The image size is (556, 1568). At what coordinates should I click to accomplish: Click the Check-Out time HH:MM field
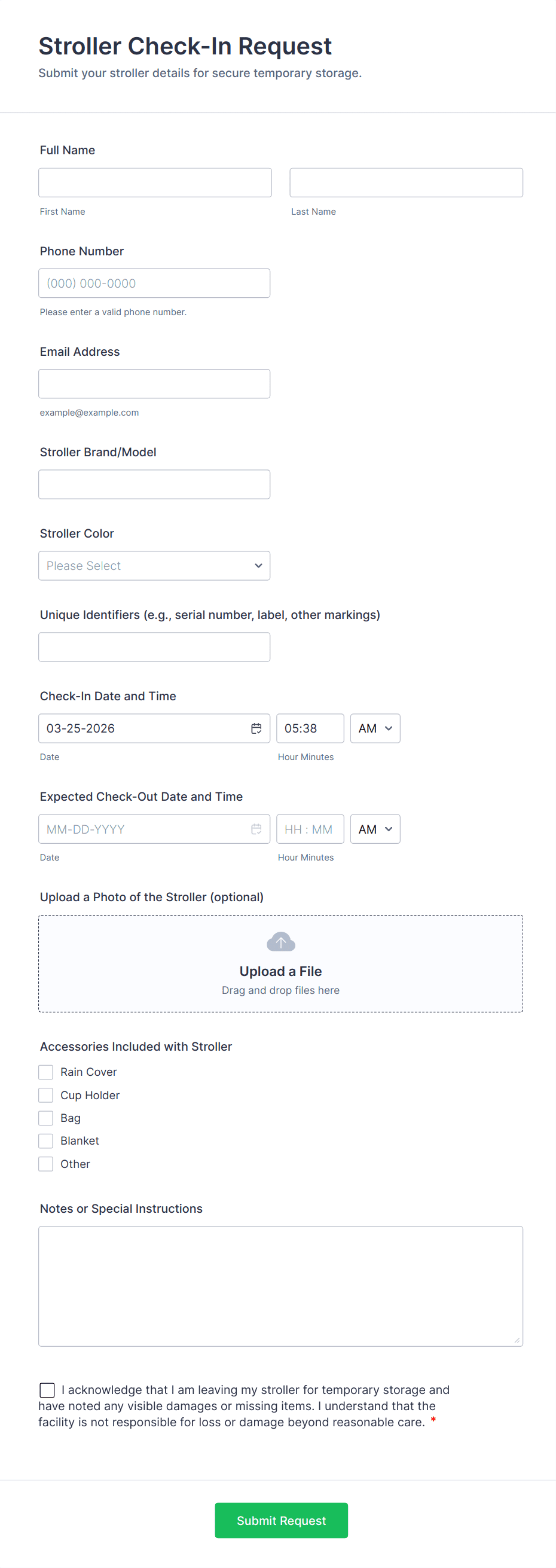tap(310, 828)
